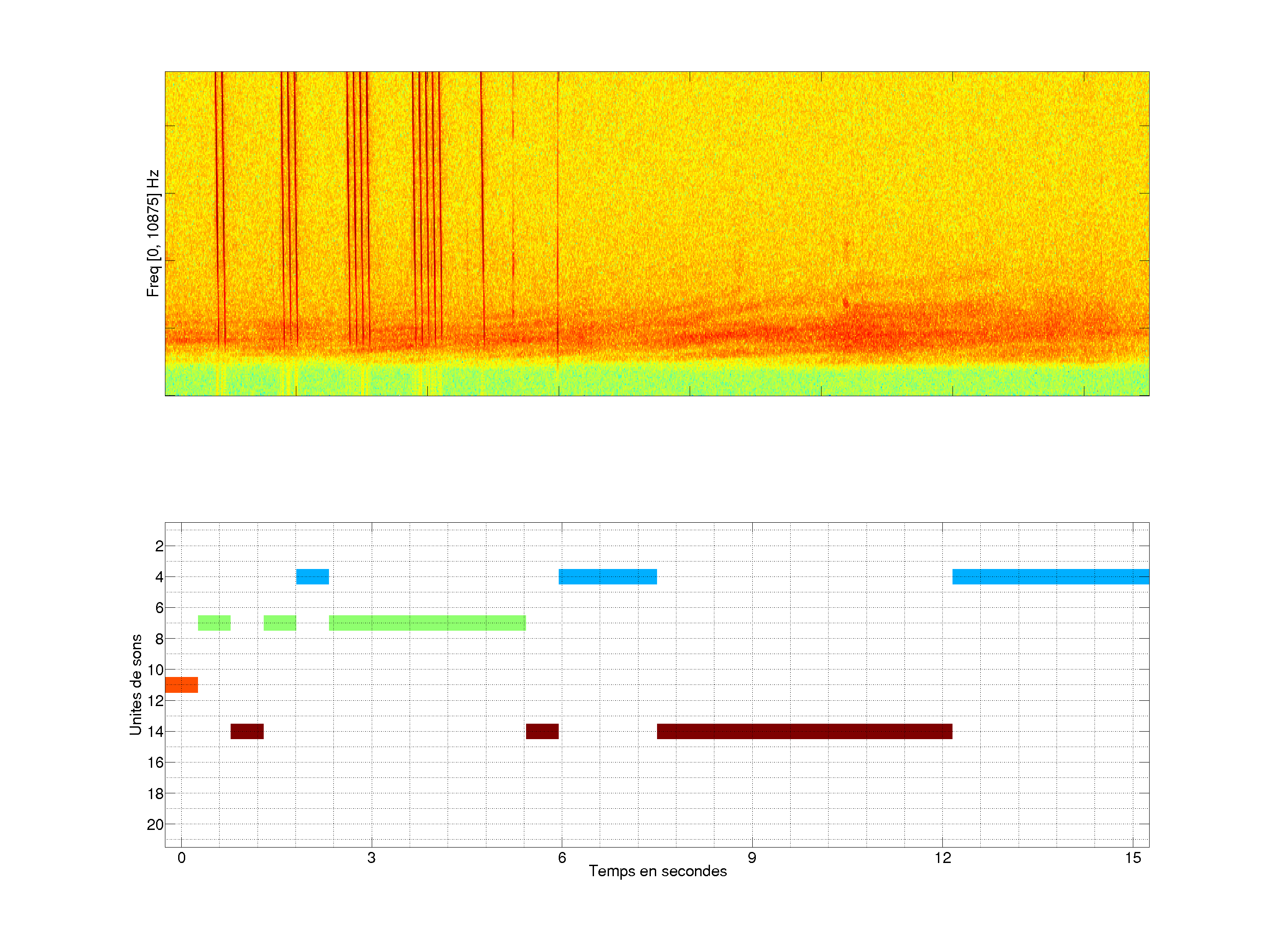The height and width of the screenshot is (952, 1270).
Task: Click the 'Temps en secondes' x-axis label
Action: pos(657,871)
